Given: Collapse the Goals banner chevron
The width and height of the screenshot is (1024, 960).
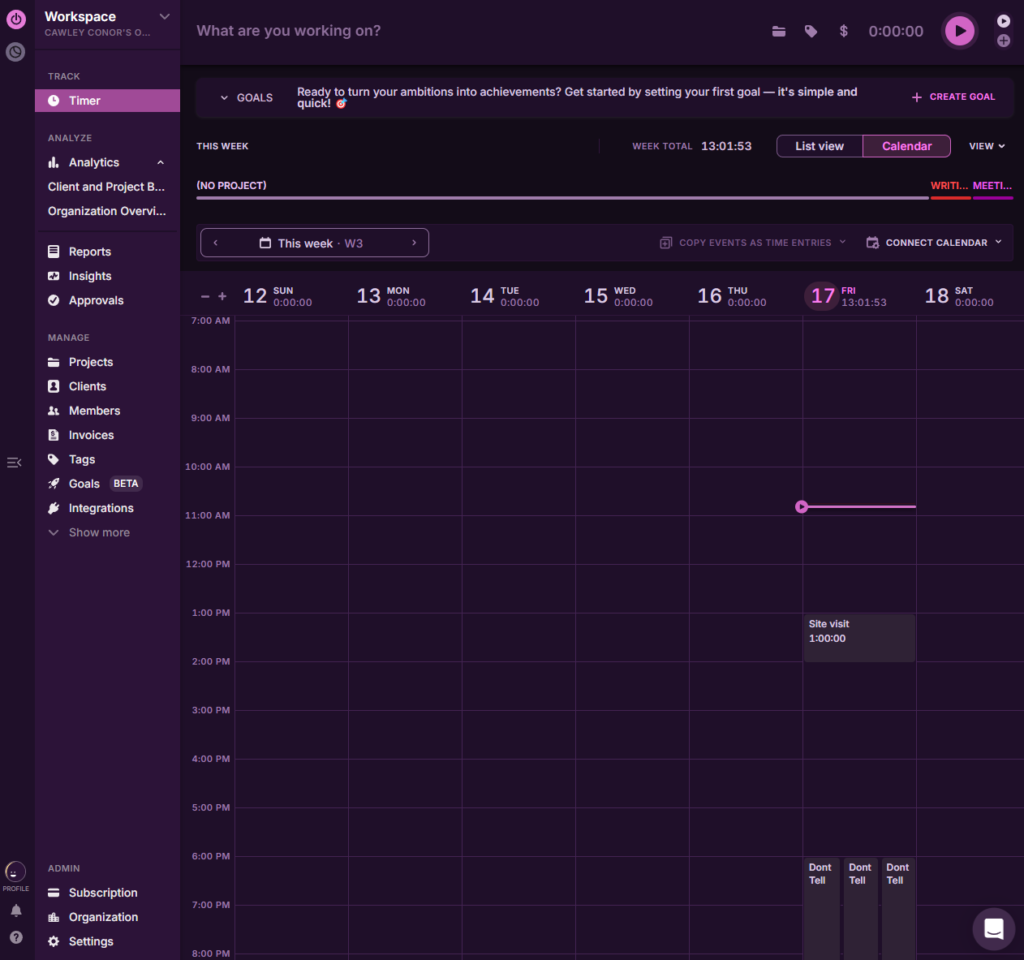Looking at the screenshot, I should click(224, 98).
